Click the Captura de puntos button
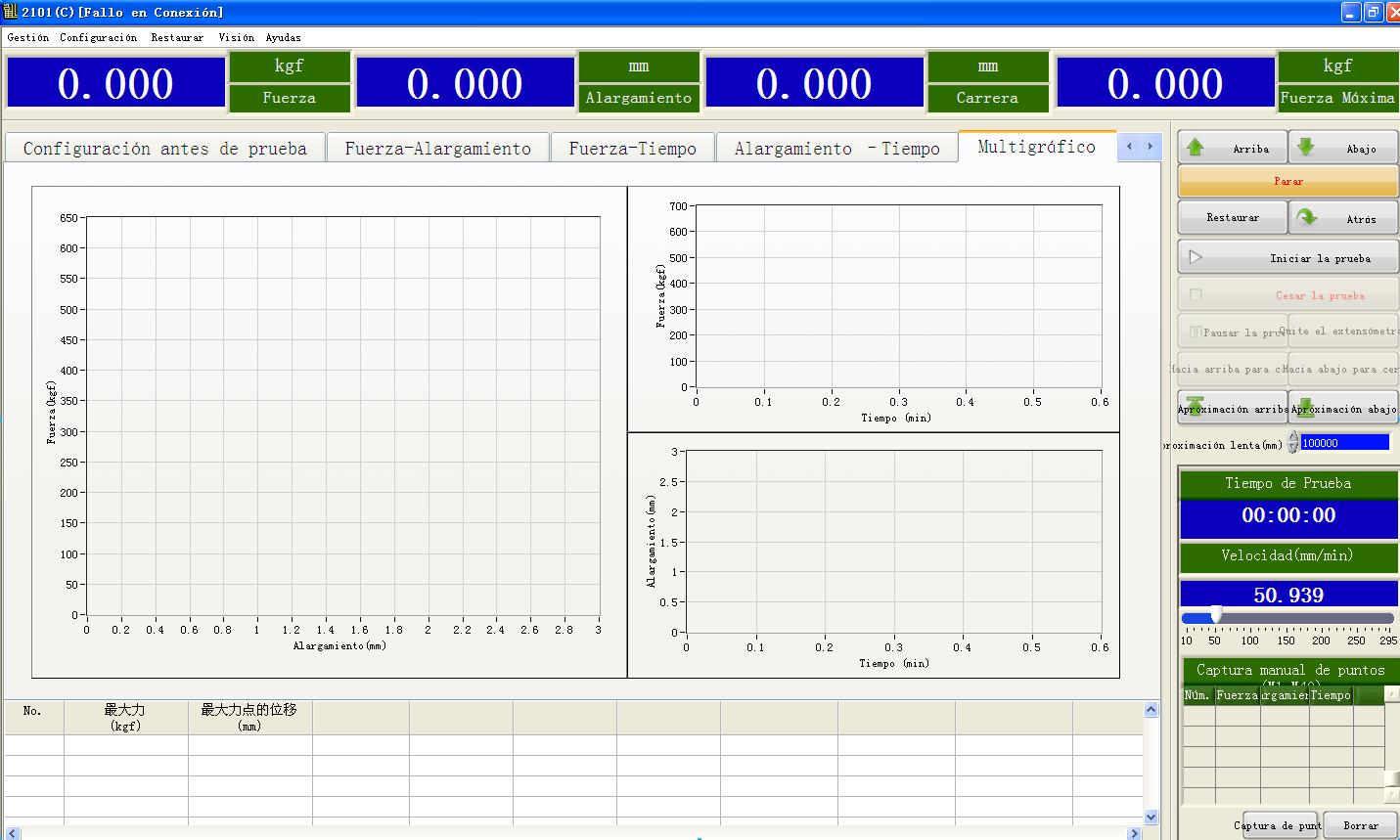 coord(1280,825)
